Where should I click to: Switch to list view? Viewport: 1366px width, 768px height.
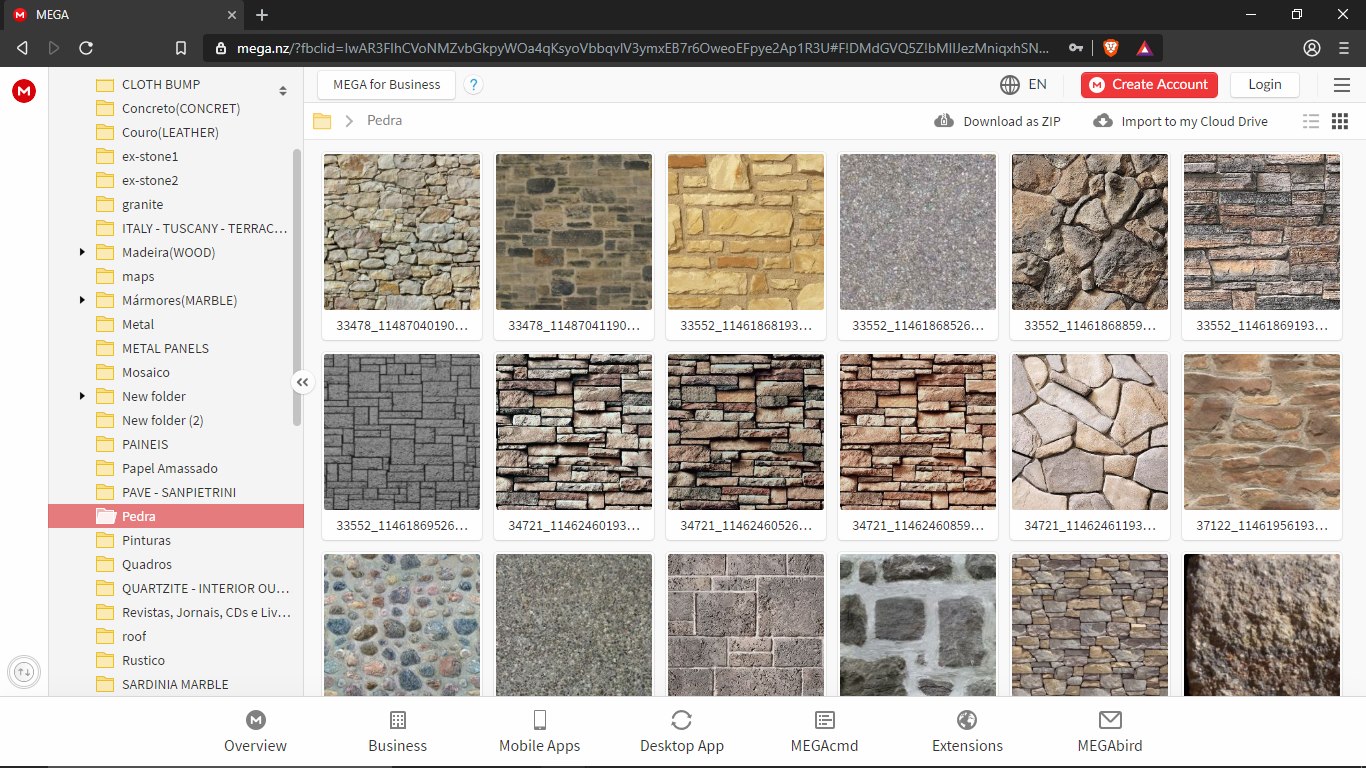1311,120
